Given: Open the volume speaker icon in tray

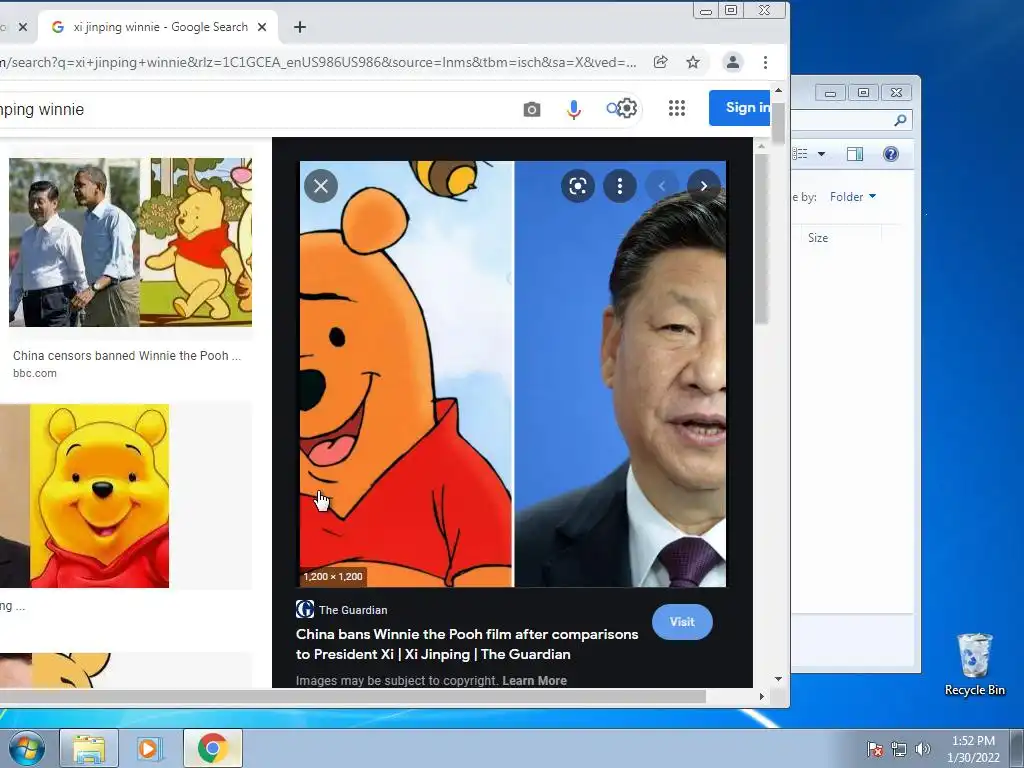Looking at the screenshot, I should coord(922,749).
